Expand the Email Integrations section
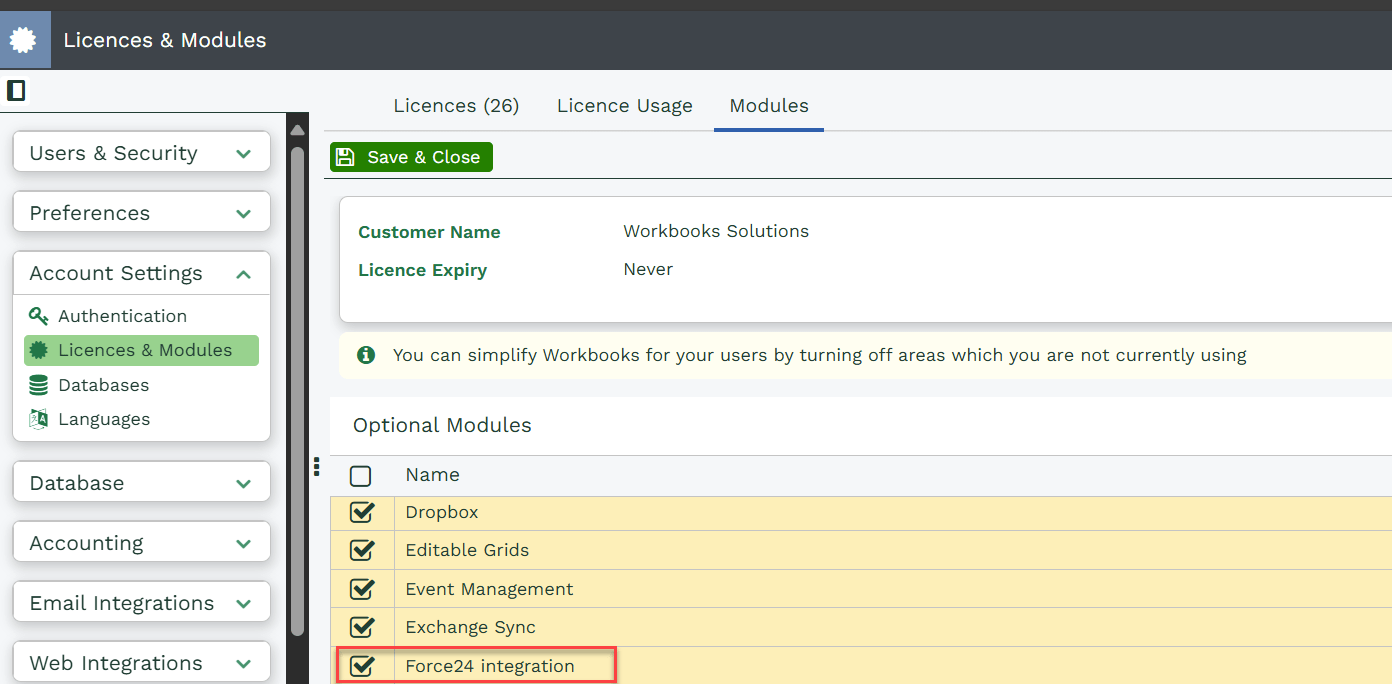 tap(142, 603)
